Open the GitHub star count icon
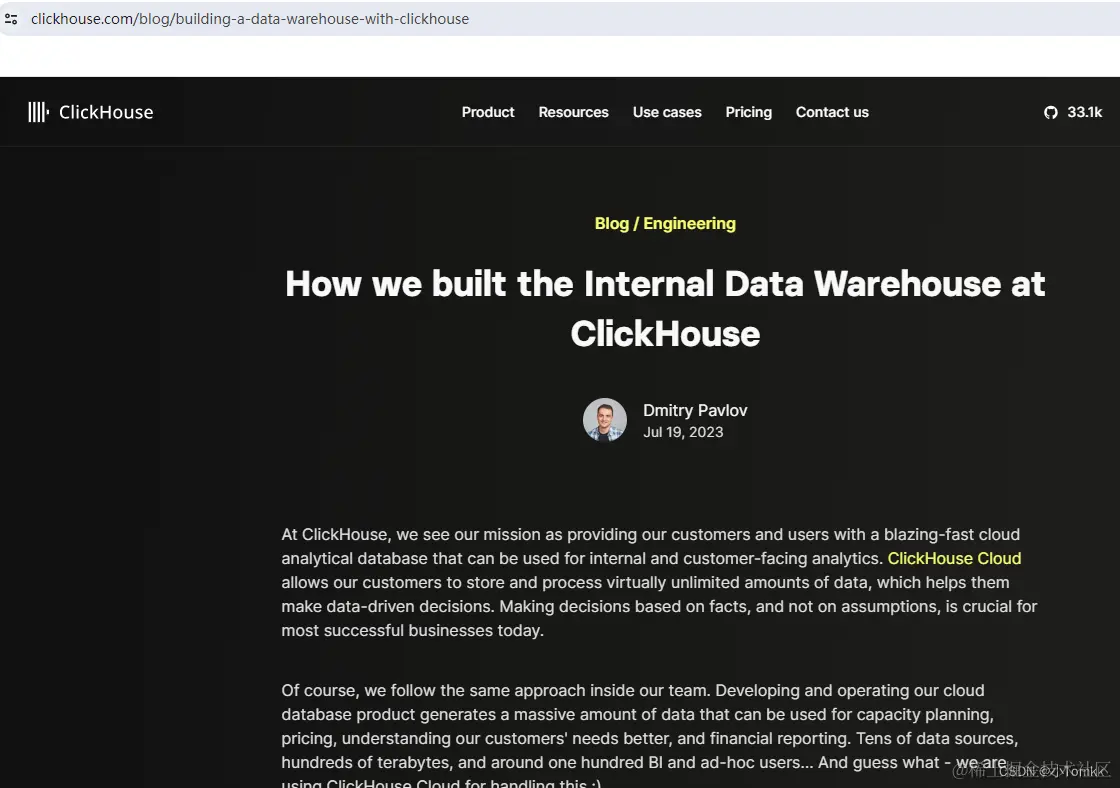Screen dimensions: 1120x788 1050,112
